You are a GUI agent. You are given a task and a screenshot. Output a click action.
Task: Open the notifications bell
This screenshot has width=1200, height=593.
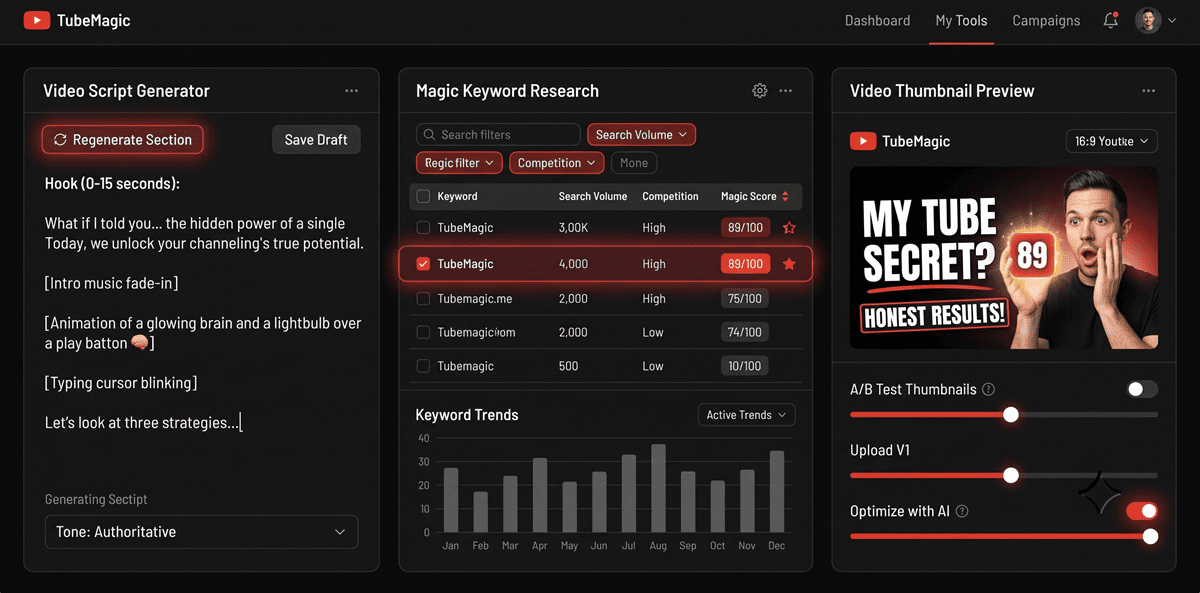pos(1111,20)
